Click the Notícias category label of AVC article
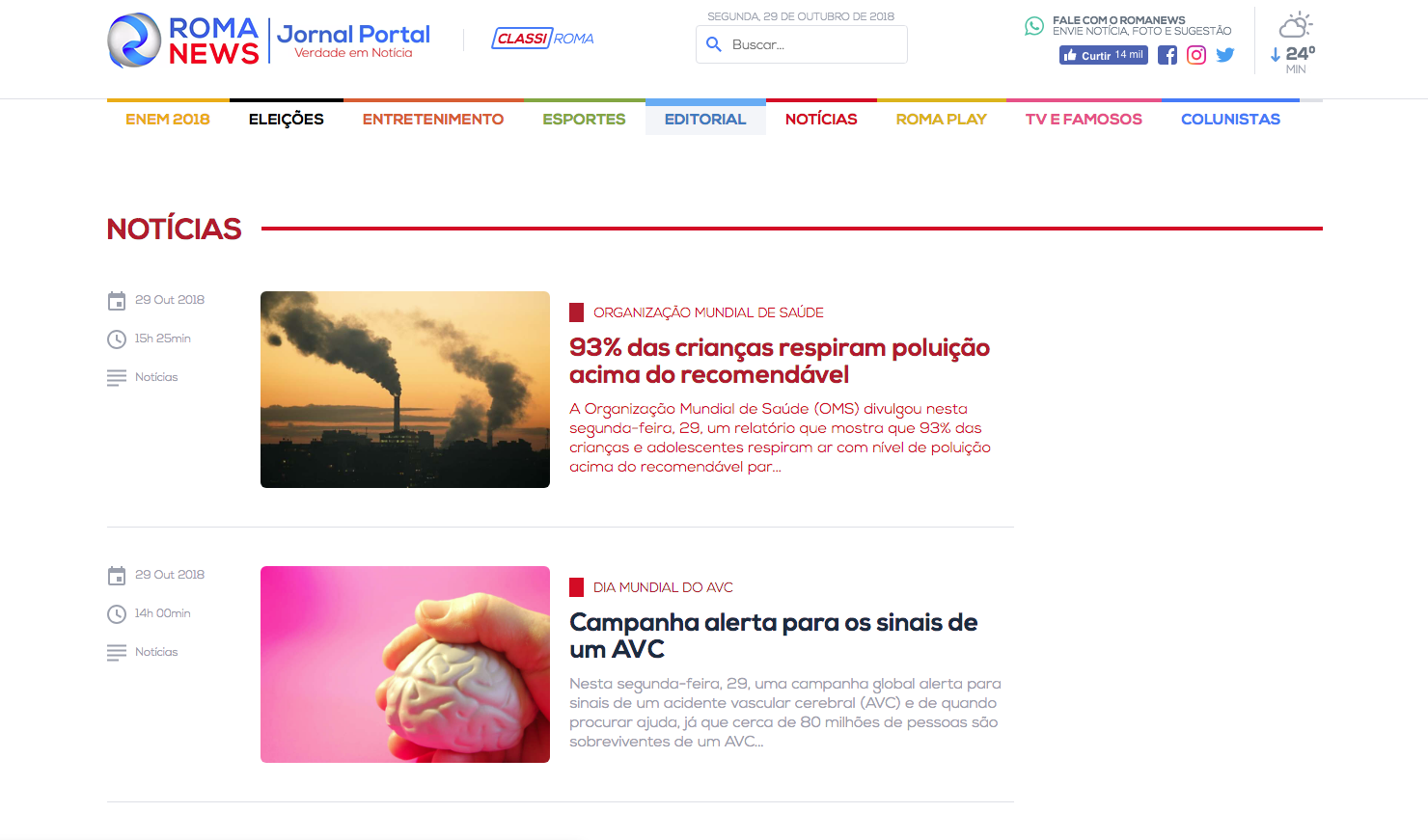1428x840 pixels. point(156,652)
